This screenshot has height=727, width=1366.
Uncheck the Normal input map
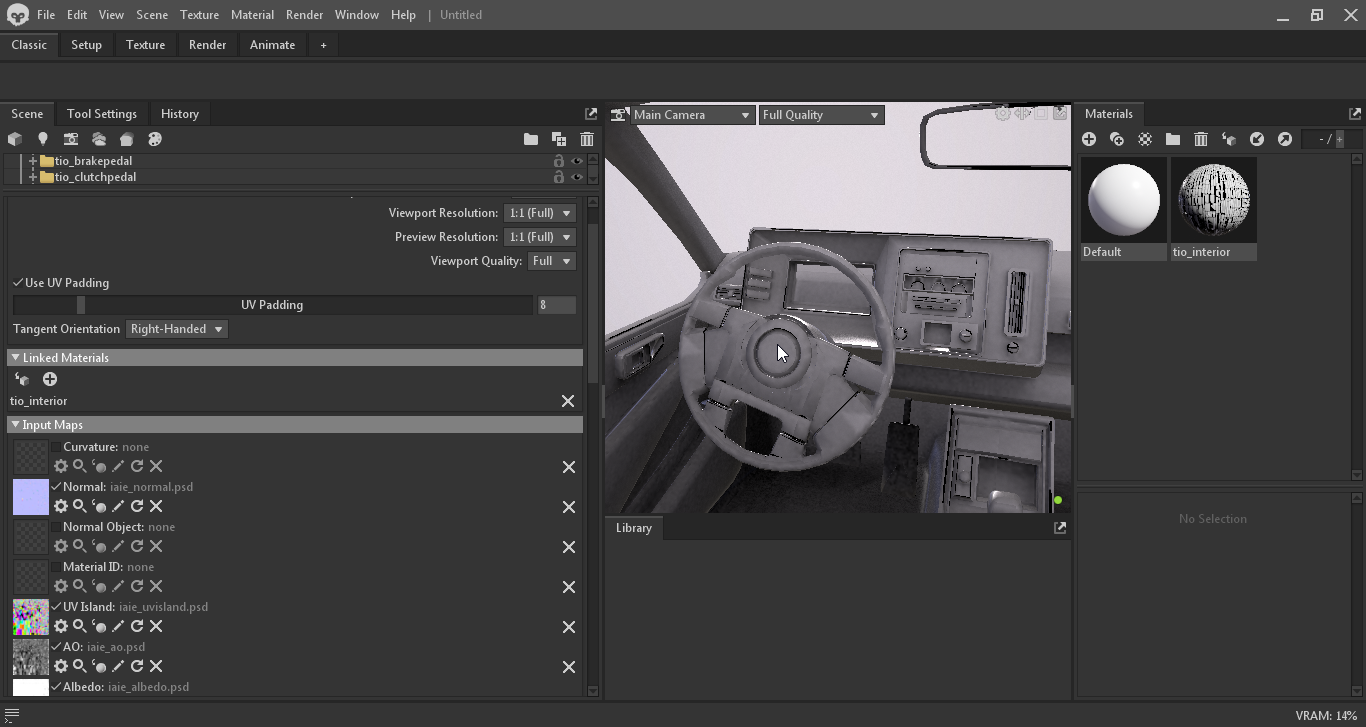(x=56, y=487)
